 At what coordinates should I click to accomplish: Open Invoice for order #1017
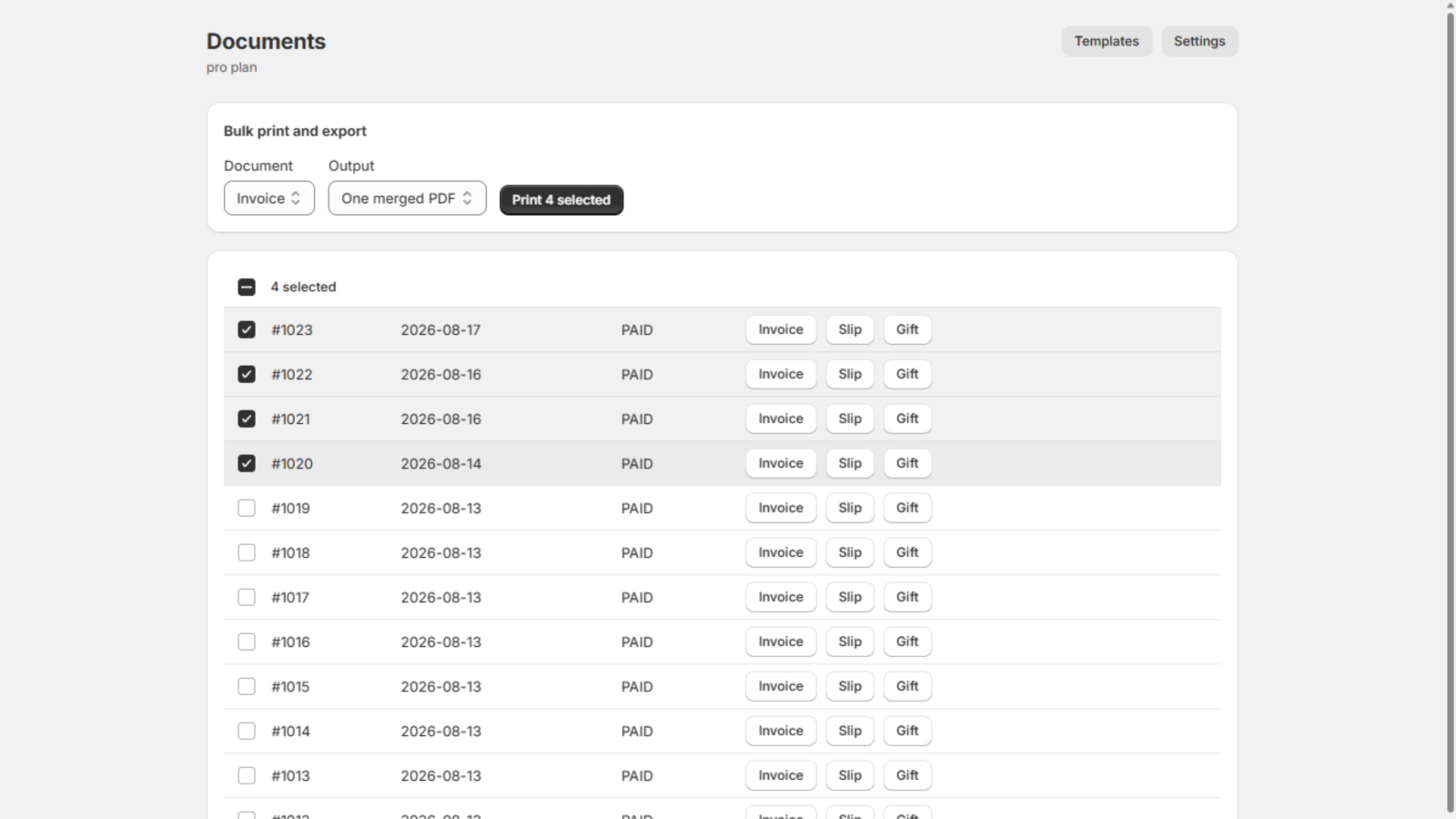pyautogui.click(x=781, y=597)
